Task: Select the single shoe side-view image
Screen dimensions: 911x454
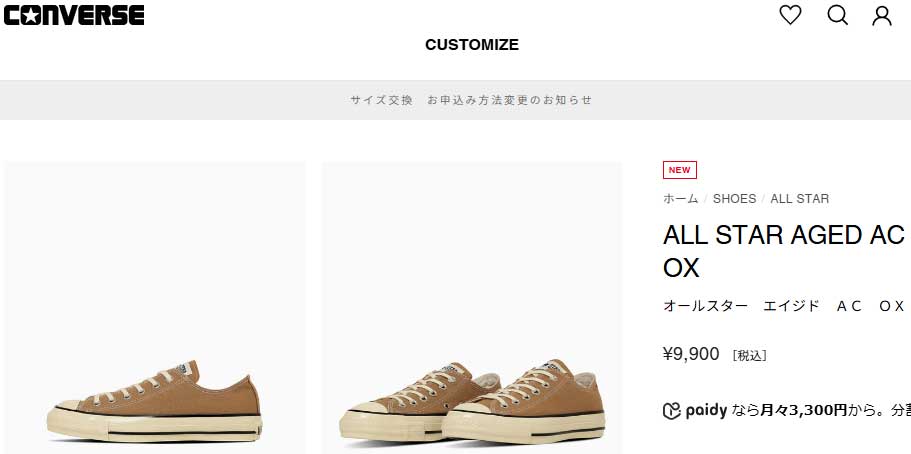Action: [x=155, y=308]
